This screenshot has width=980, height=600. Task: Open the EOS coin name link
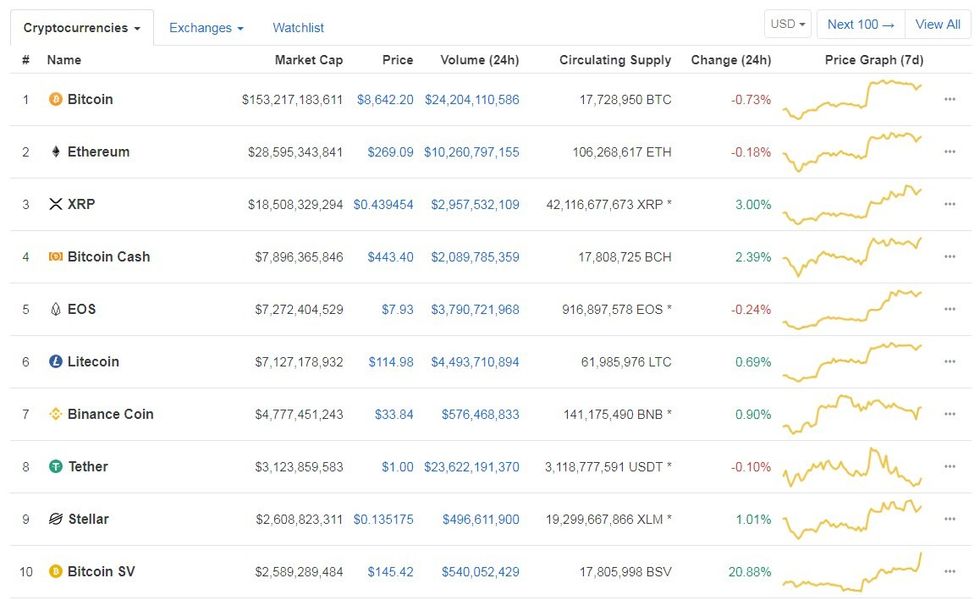pos(81,309)
